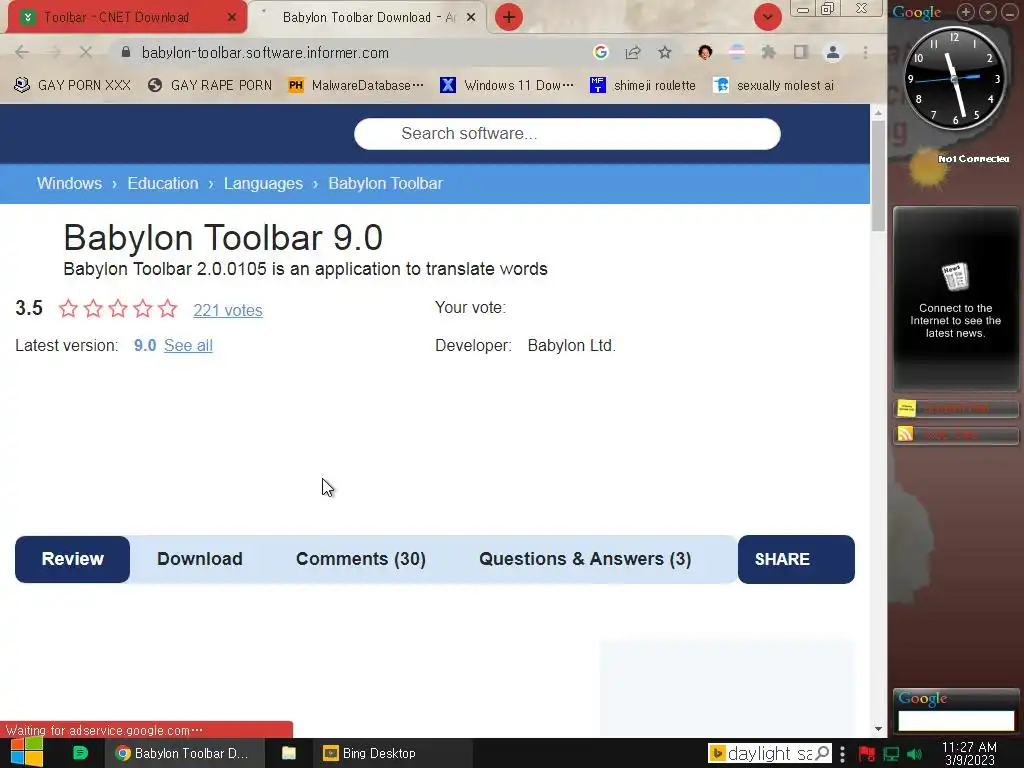Open the Extensions puzzle piece menu

tap(769, 52)
